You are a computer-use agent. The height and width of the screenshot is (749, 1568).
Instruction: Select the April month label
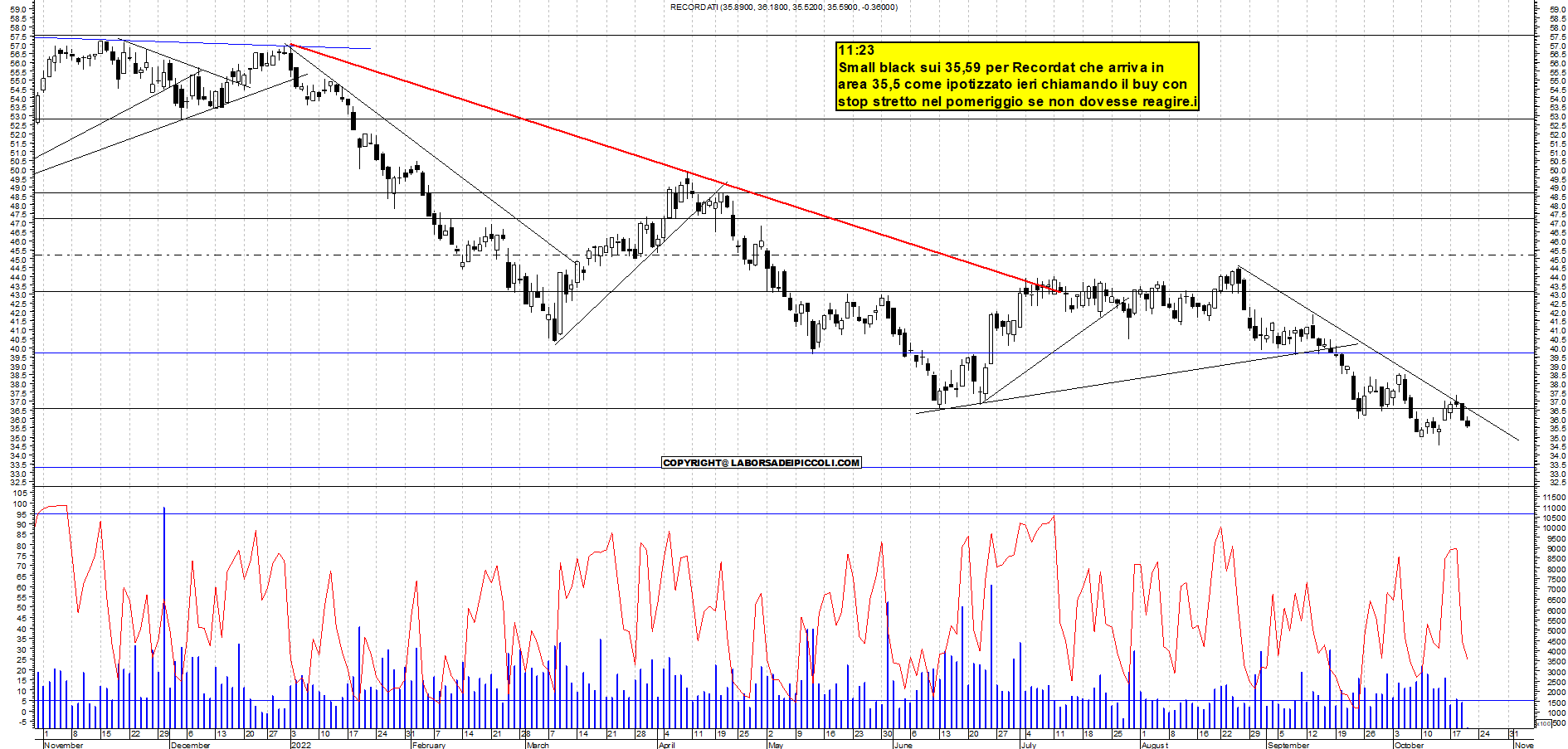click(x=666, y=745)
